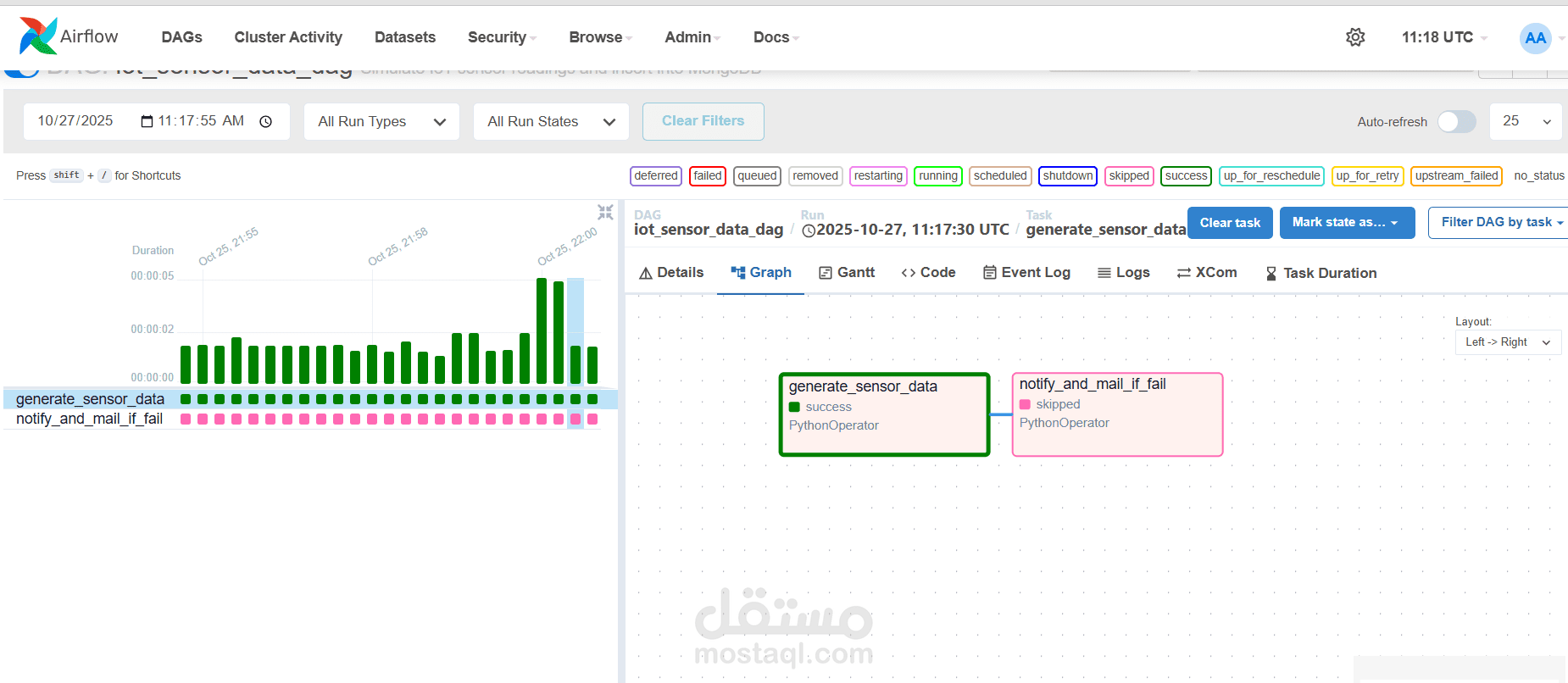Open All Run Types dropdown
Viewport: 1568px width, 683px height.
point(381,121)
